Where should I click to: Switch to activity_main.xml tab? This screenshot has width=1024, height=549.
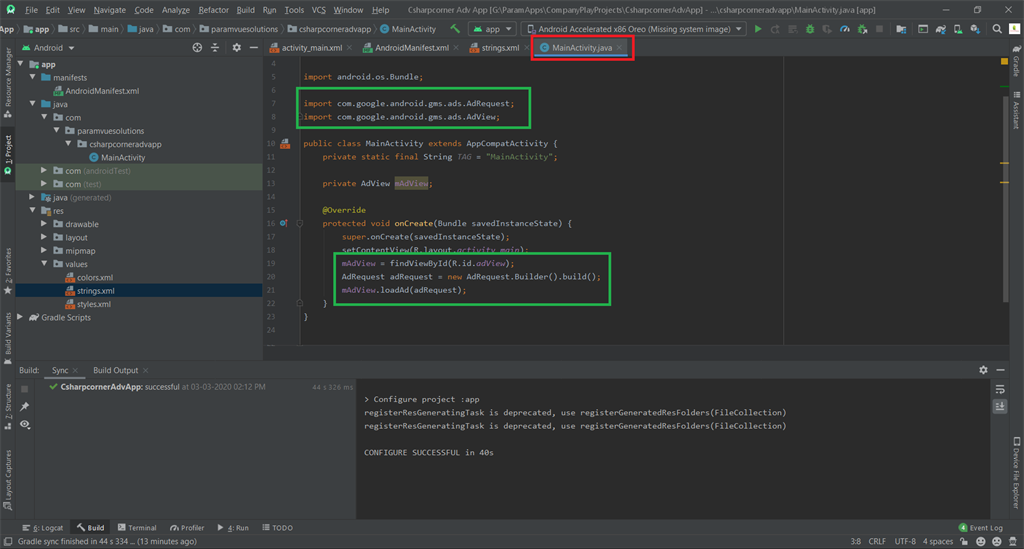pyautogui.click(x=312, y=48)
